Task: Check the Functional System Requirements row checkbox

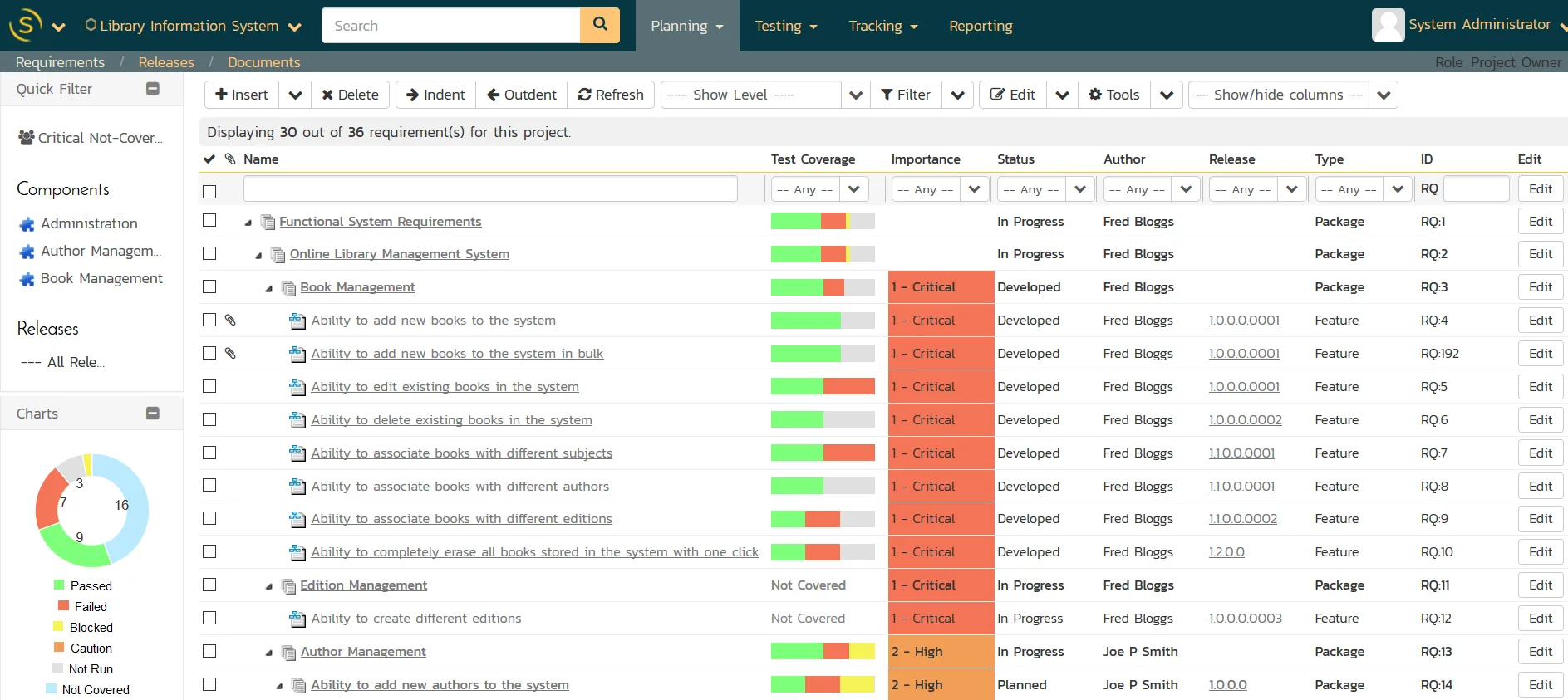Action: (209, 221)
